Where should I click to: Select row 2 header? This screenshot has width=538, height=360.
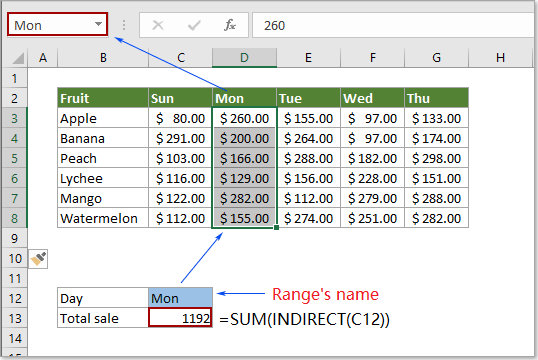(14, 98)
